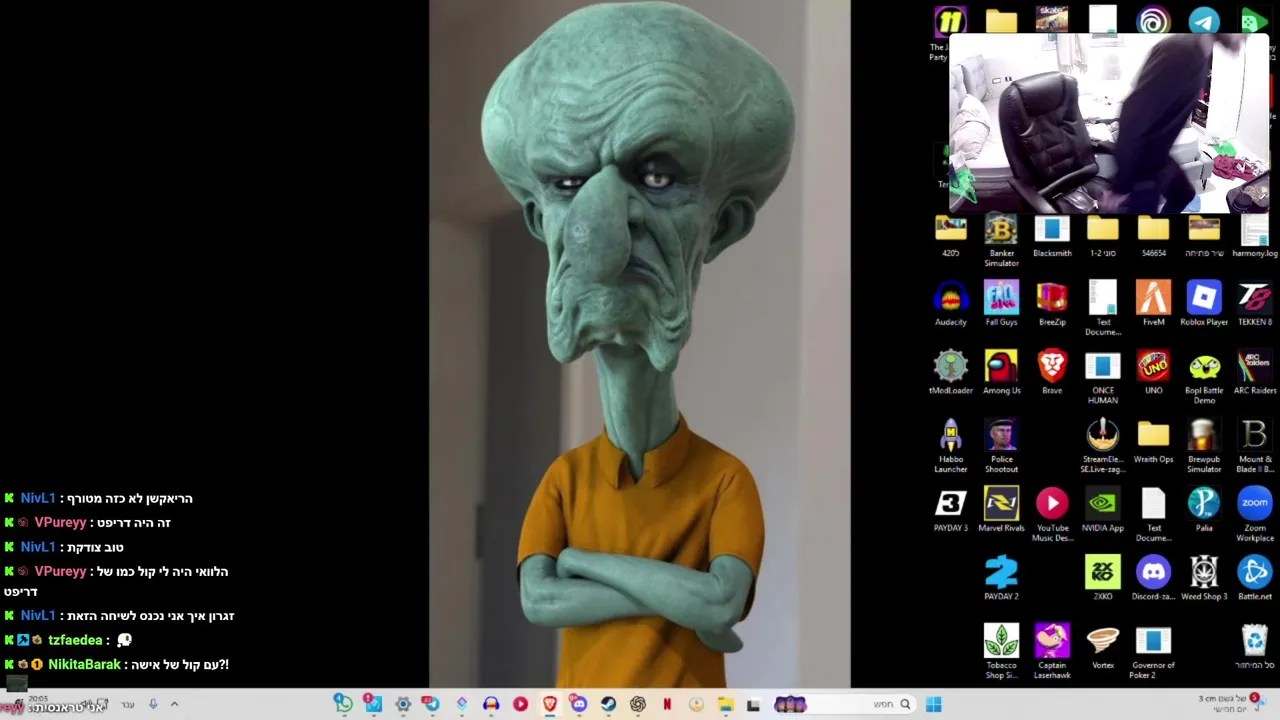Open PAYDAY 3 desktop icon
Image resolution: width=1280 pixels, height=720 pixels.
(x=951, y=510)
